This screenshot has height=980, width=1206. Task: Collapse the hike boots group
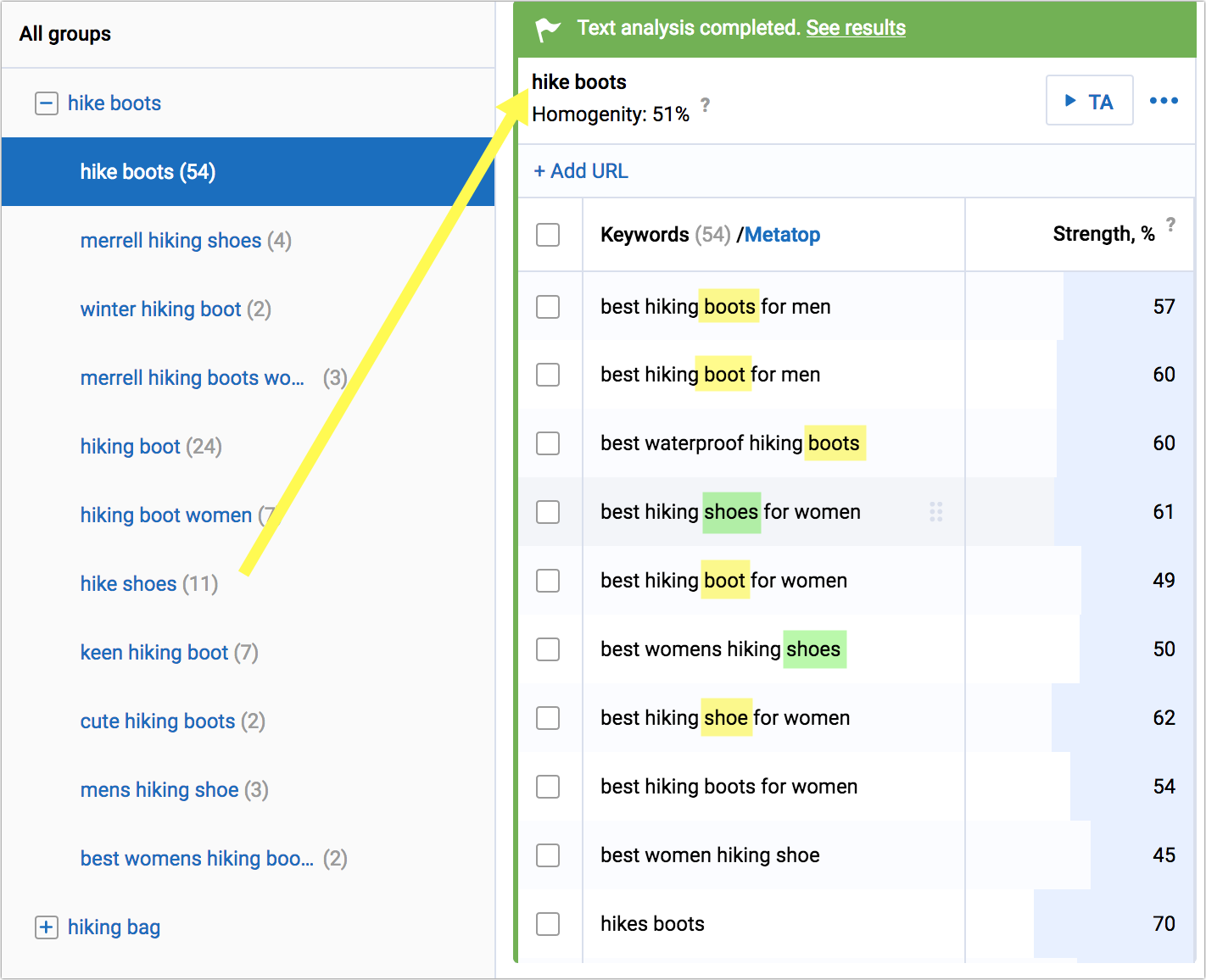47,103
